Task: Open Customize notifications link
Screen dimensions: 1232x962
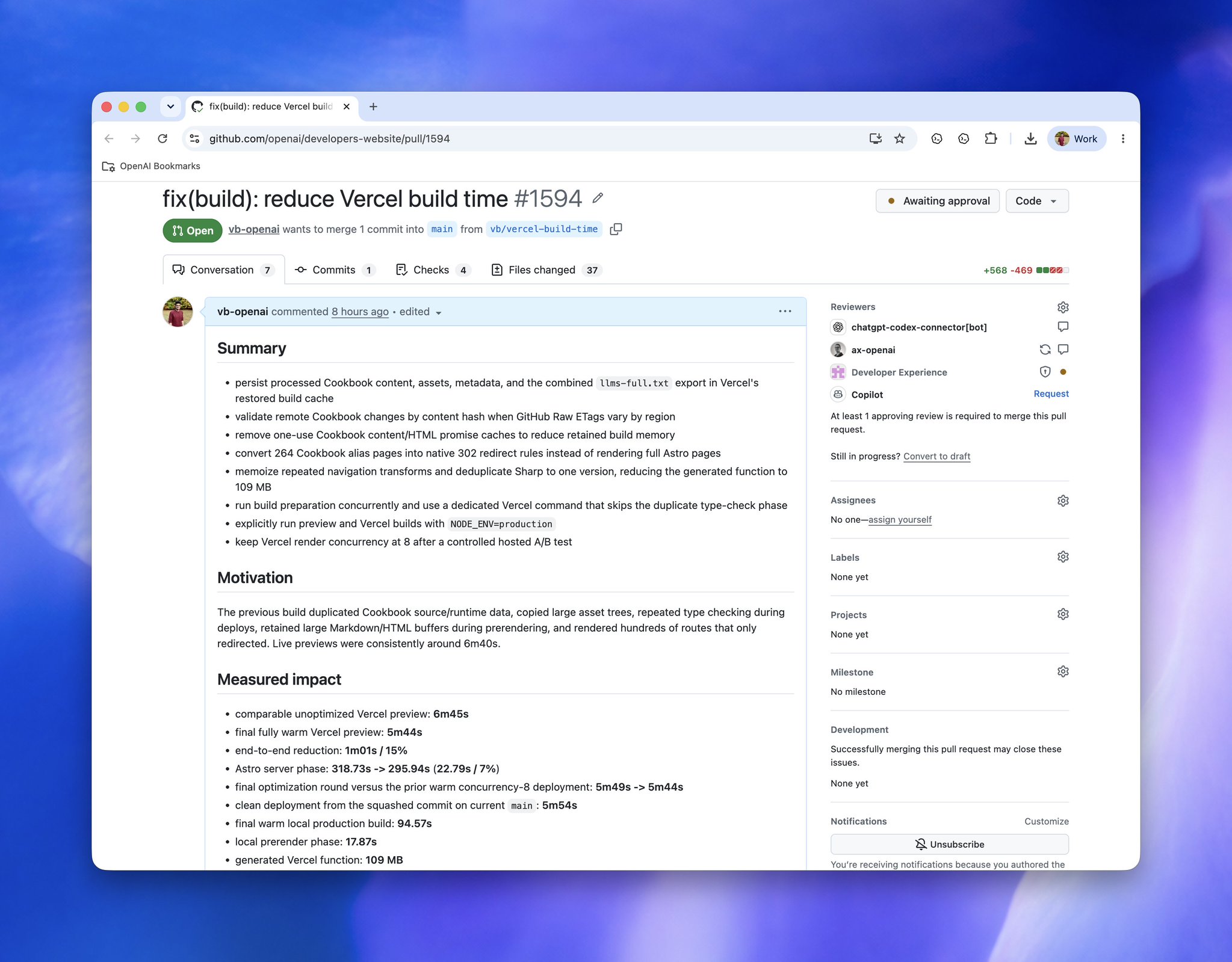Action: coord(1046,821)
